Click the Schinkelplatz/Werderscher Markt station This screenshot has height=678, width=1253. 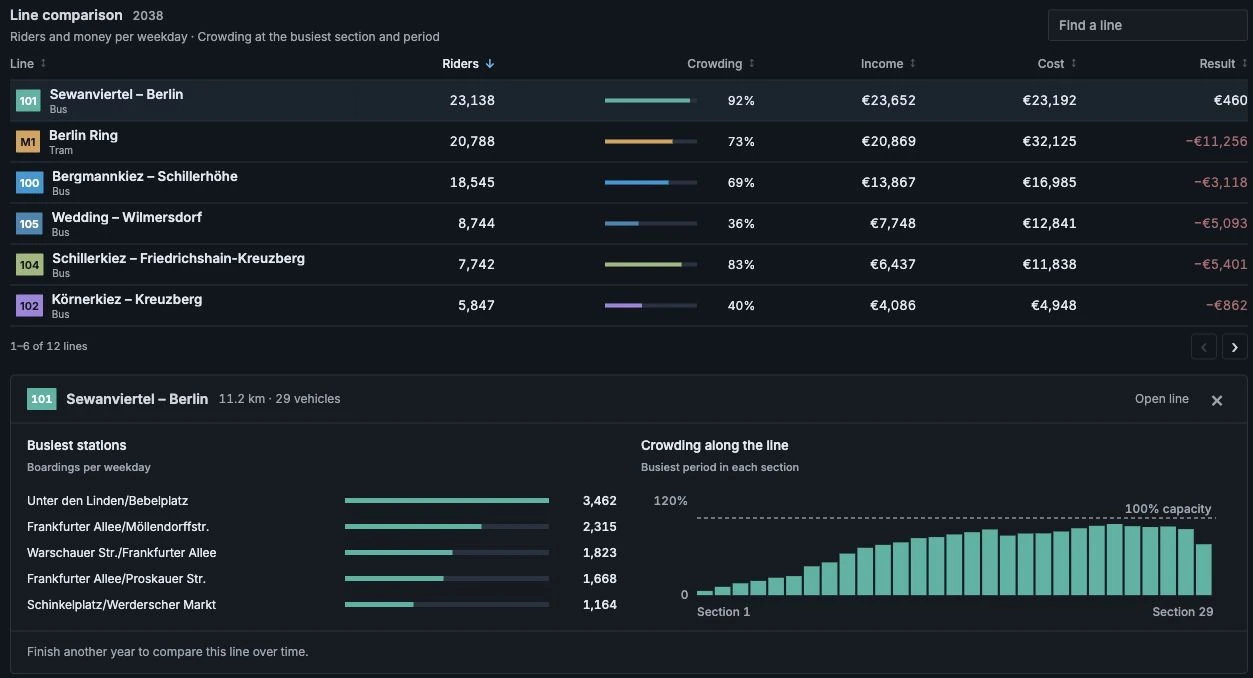[x=122, y=605]
